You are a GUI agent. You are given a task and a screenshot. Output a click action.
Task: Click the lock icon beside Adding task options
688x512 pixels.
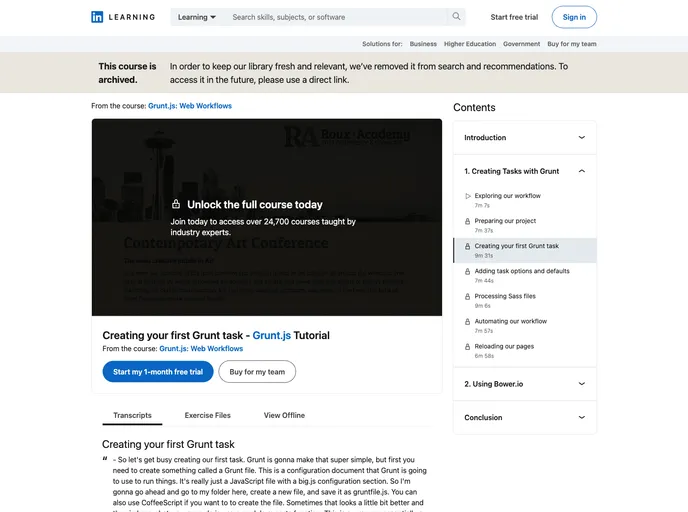click(x=467, y=271)
